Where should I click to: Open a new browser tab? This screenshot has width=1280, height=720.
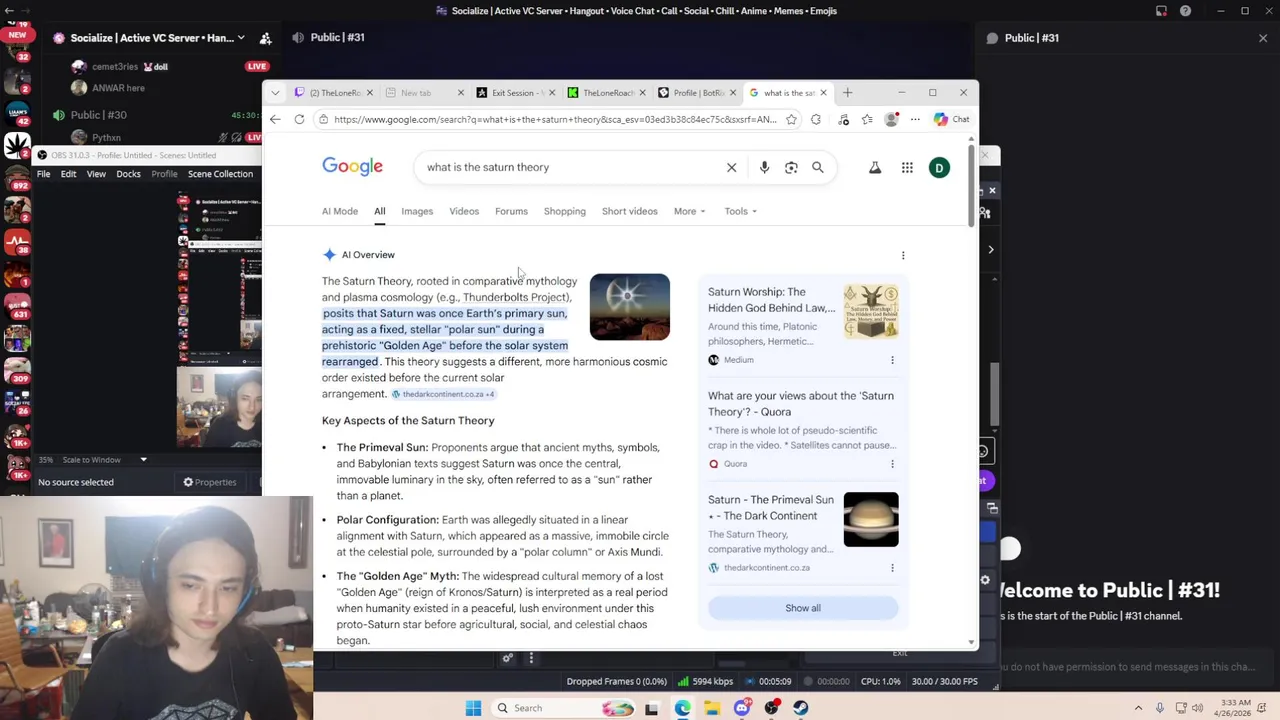(x=847, y=93)
